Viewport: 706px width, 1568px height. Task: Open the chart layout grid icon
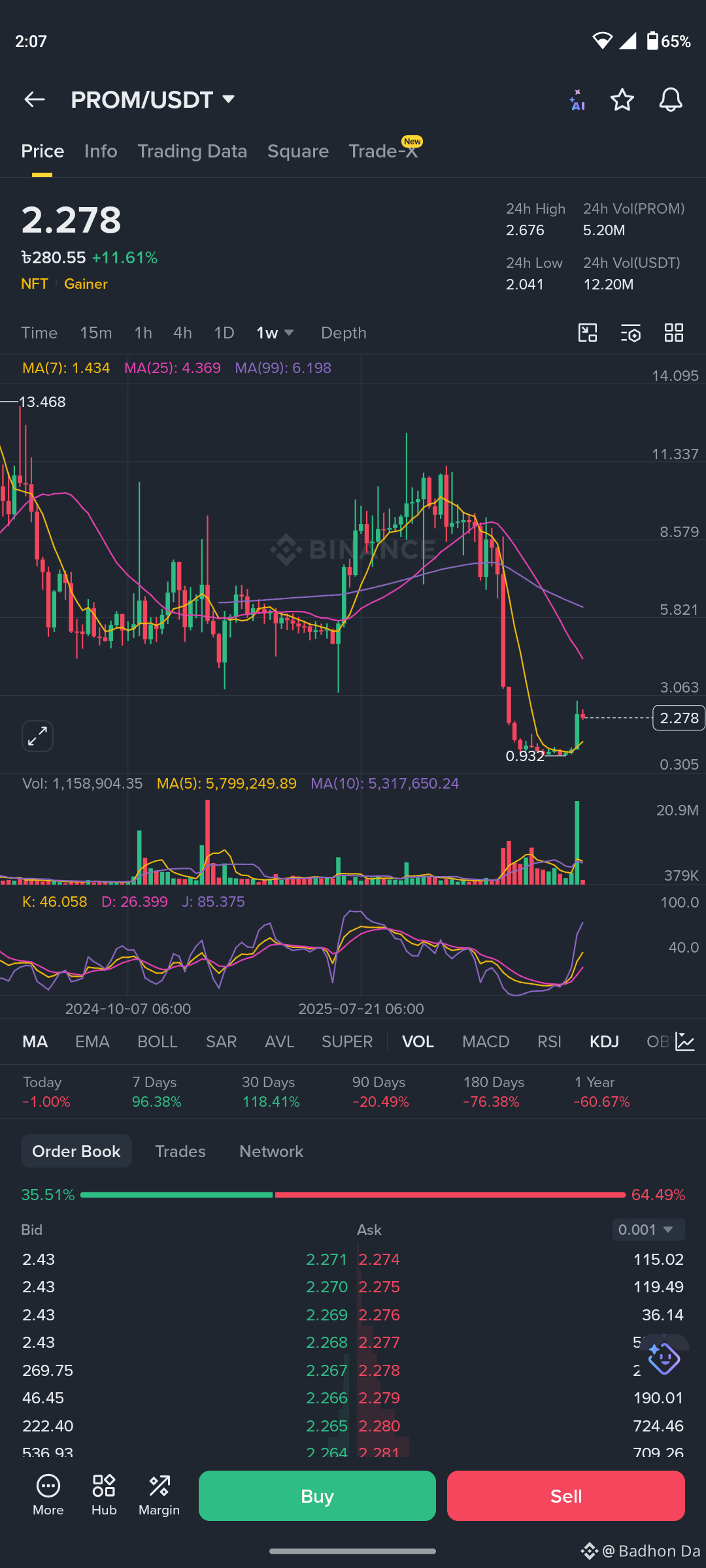pos(674,333)
